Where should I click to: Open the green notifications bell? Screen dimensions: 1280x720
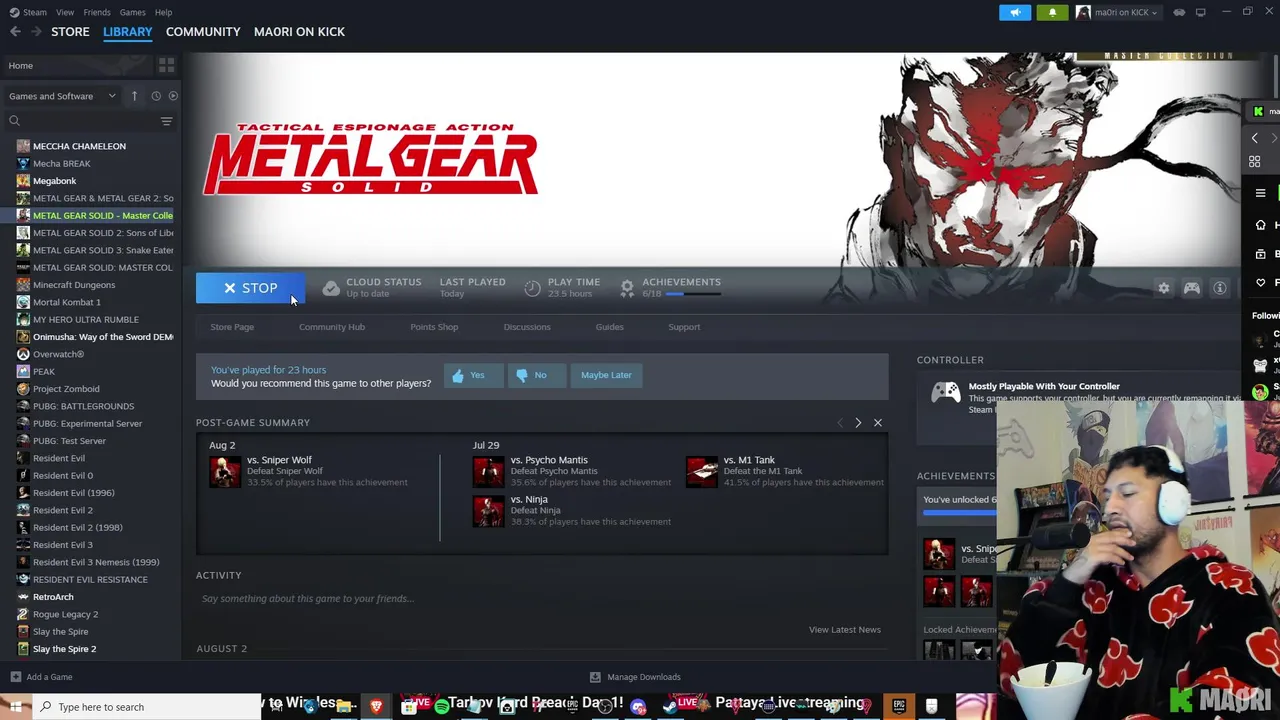click(1052, 12)
